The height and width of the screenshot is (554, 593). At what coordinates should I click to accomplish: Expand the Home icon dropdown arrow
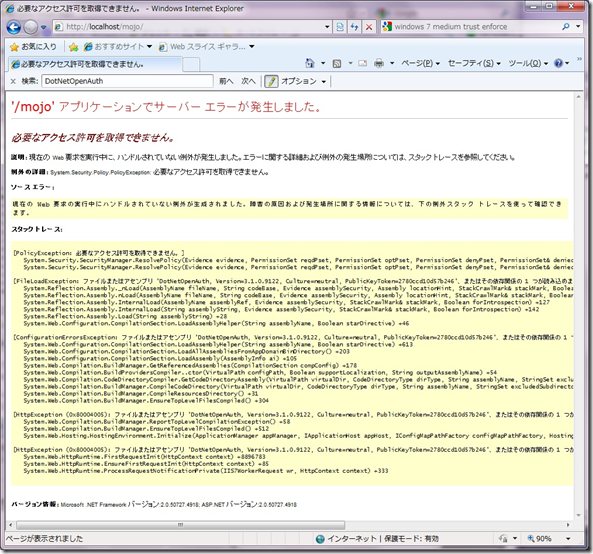point(323,63)
